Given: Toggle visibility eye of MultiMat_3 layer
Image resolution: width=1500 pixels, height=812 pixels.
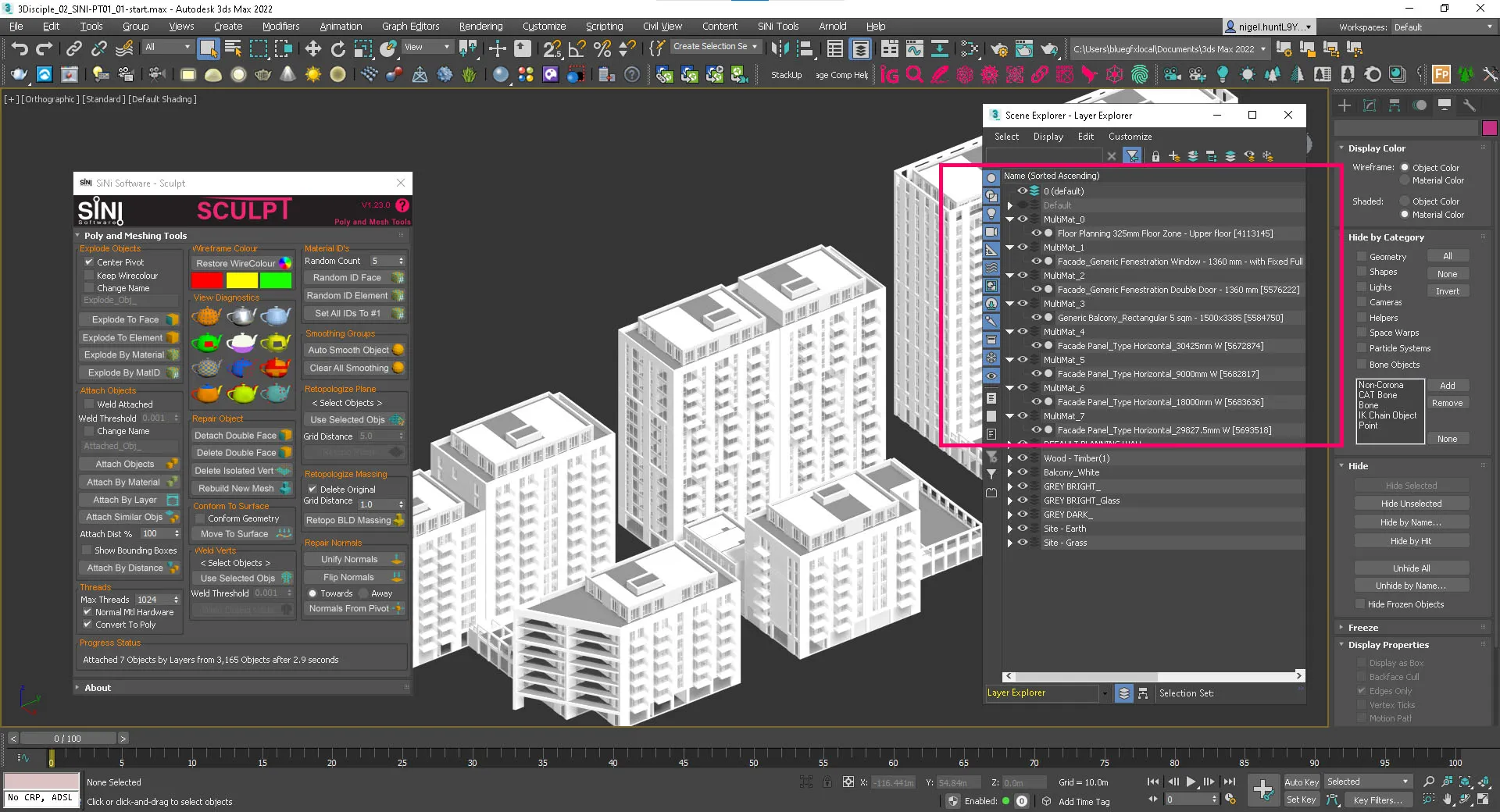Looking at the screenshot, I should pos(1022,304).
